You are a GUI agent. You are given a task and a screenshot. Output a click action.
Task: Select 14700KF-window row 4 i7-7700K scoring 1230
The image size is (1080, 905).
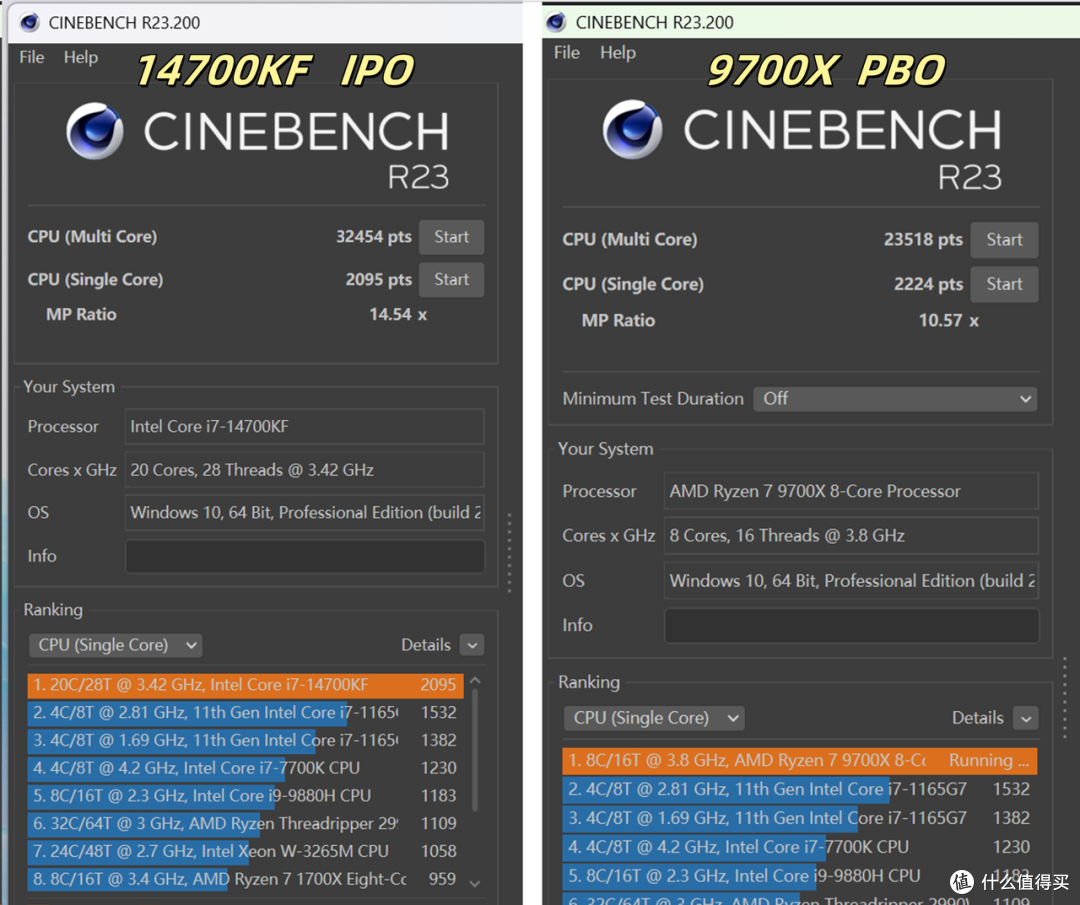[x=245, y=768]
